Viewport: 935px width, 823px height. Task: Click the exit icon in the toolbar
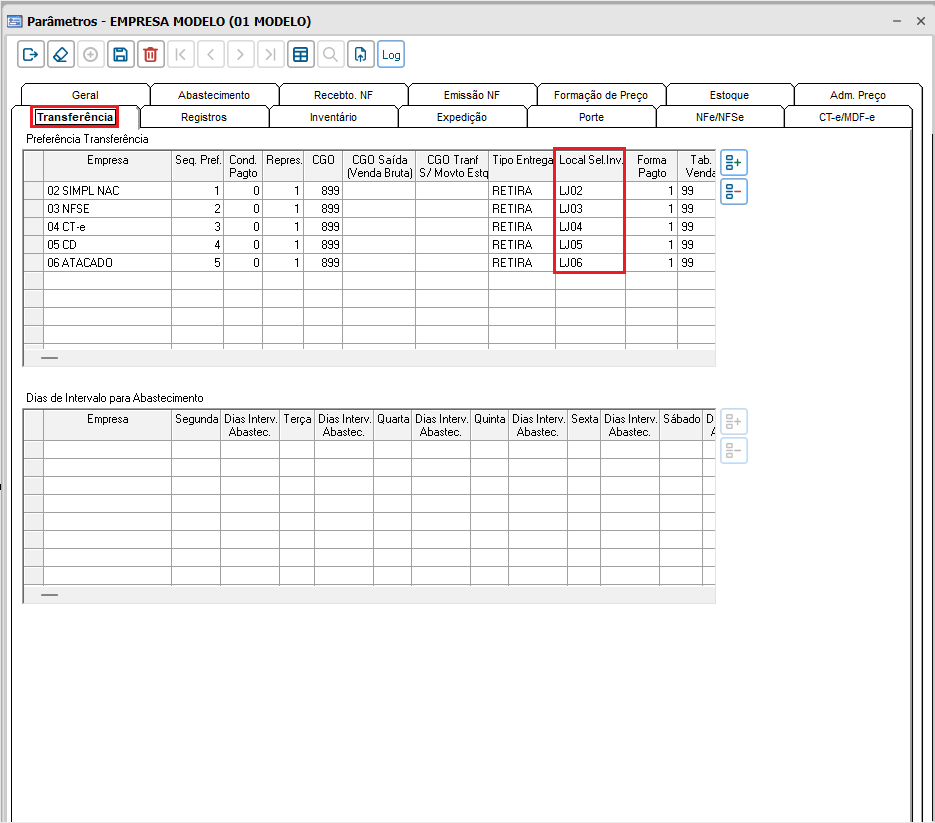click(30, 55)
